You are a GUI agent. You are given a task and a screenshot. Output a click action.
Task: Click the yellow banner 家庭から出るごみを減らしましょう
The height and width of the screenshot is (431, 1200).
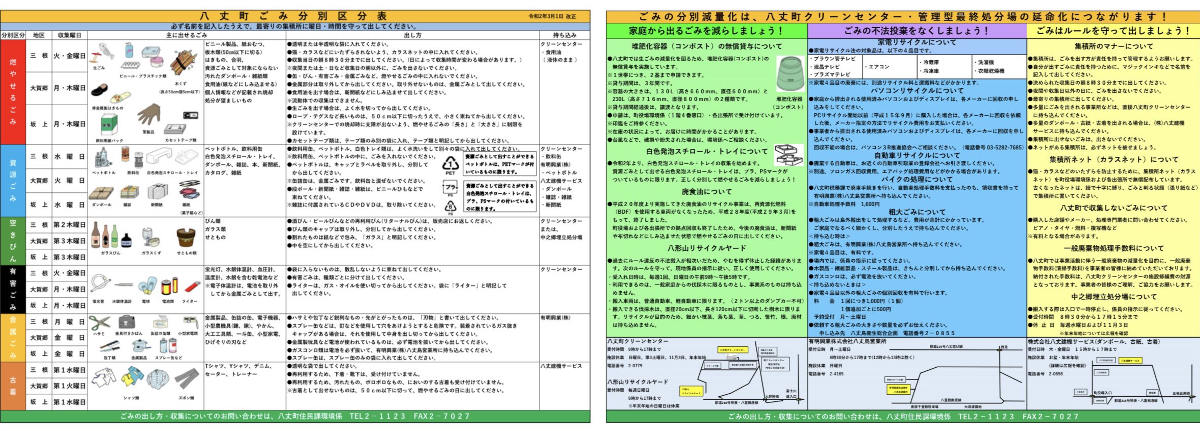point(708,31)
